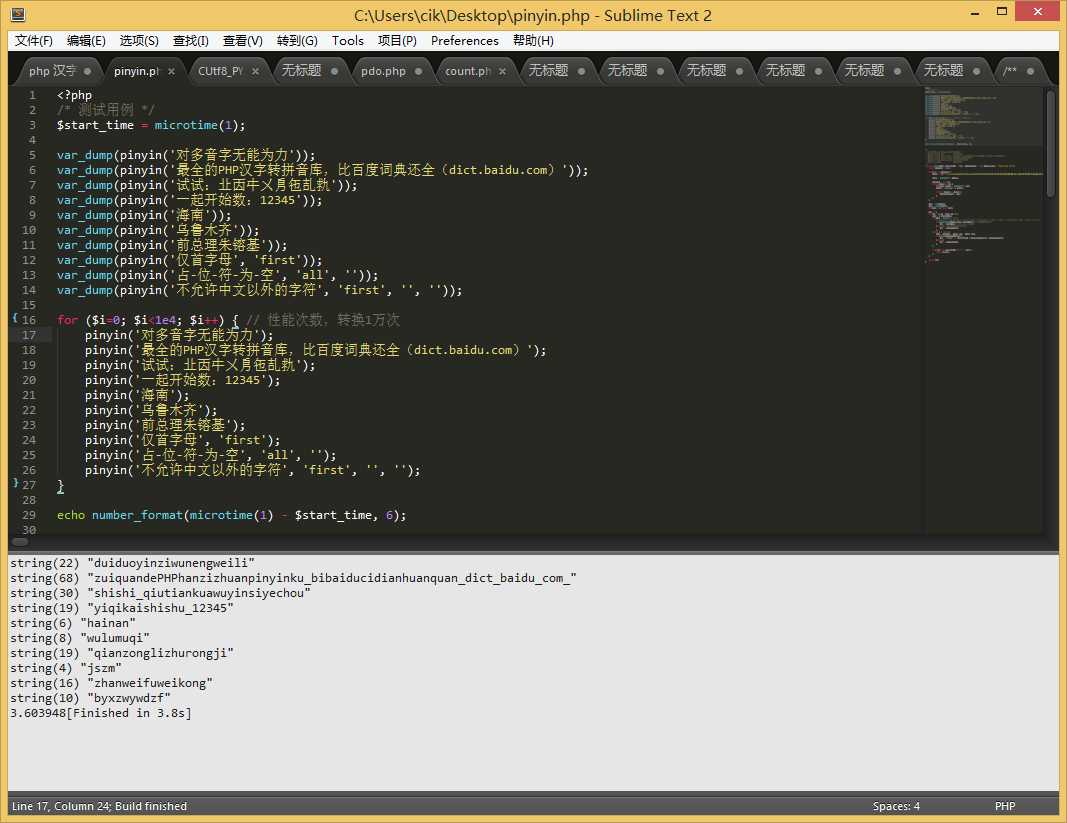The width and height of the screenshot is (1067, 823).
Task: Open the Tools menu
Action: coord(348,41)
